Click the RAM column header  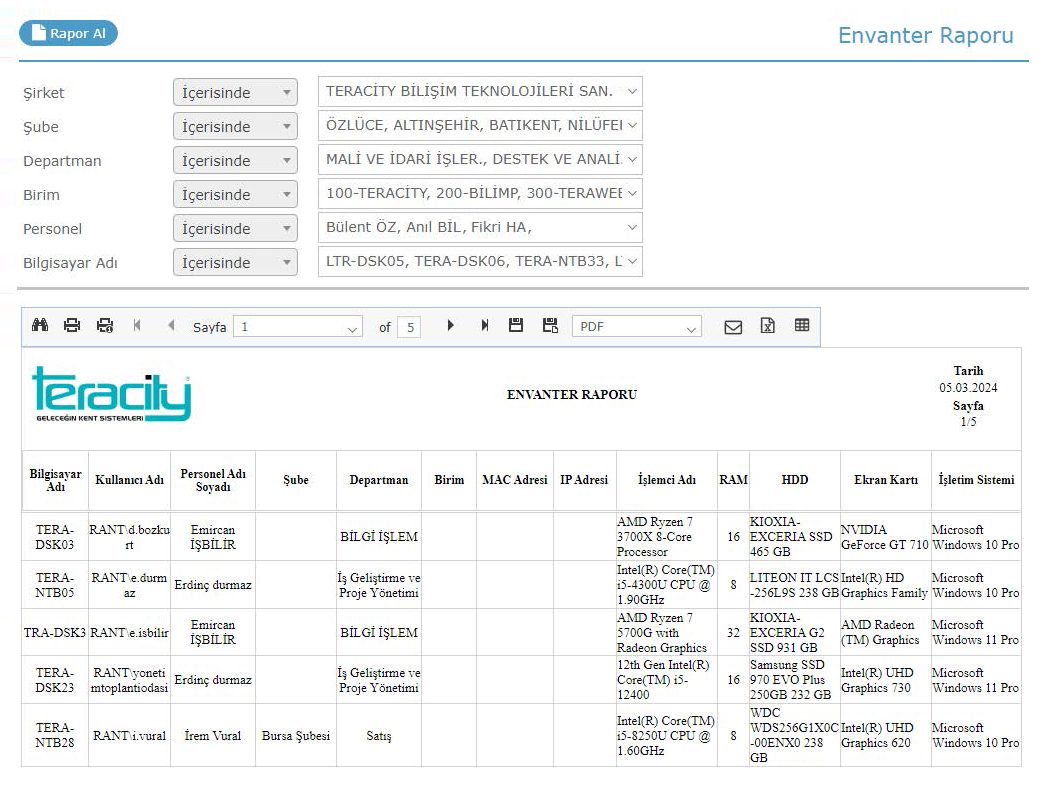[x=733, y=481]
